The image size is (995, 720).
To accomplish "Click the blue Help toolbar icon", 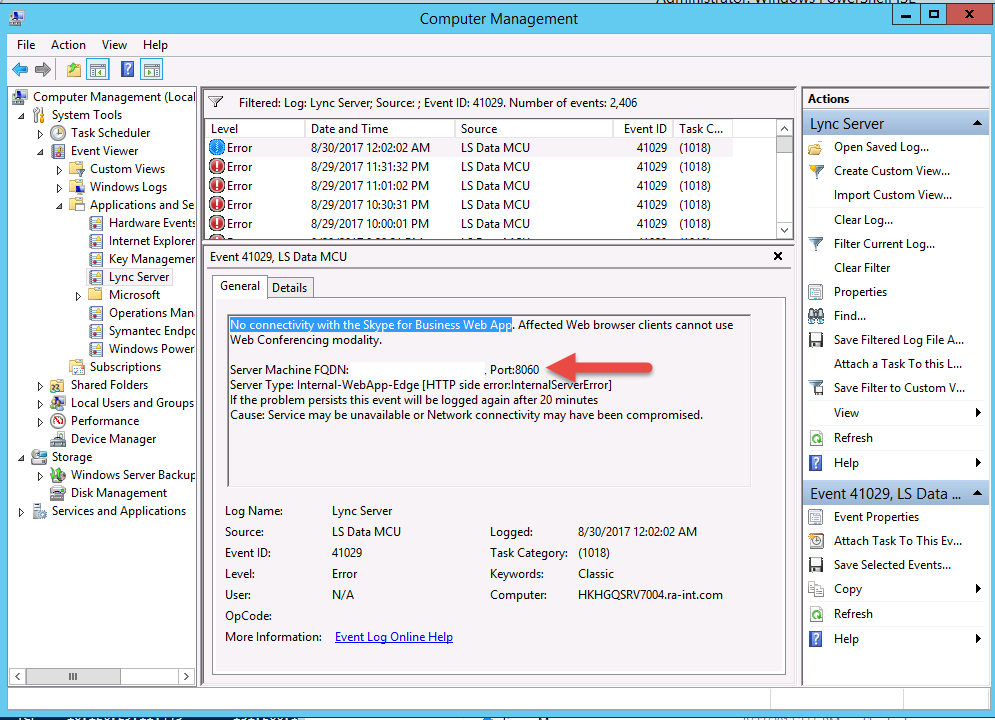I will (127, 69).
